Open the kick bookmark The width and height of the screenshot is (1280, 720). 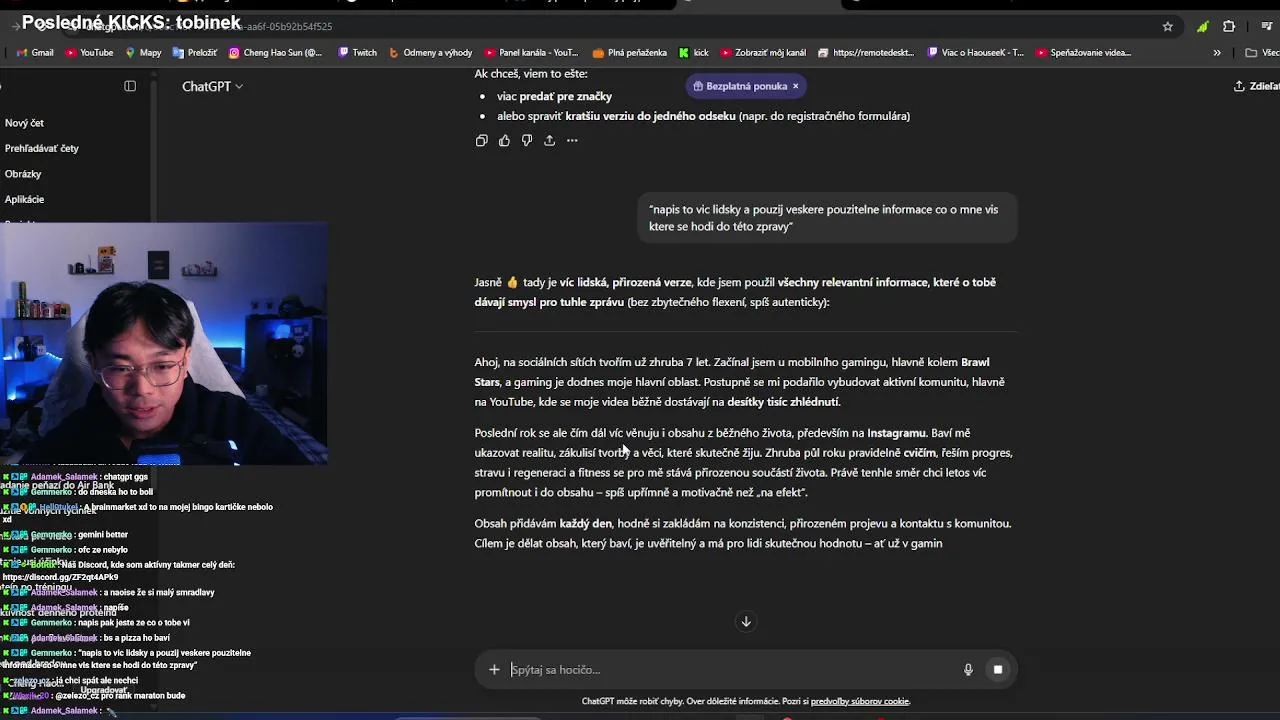694,53
